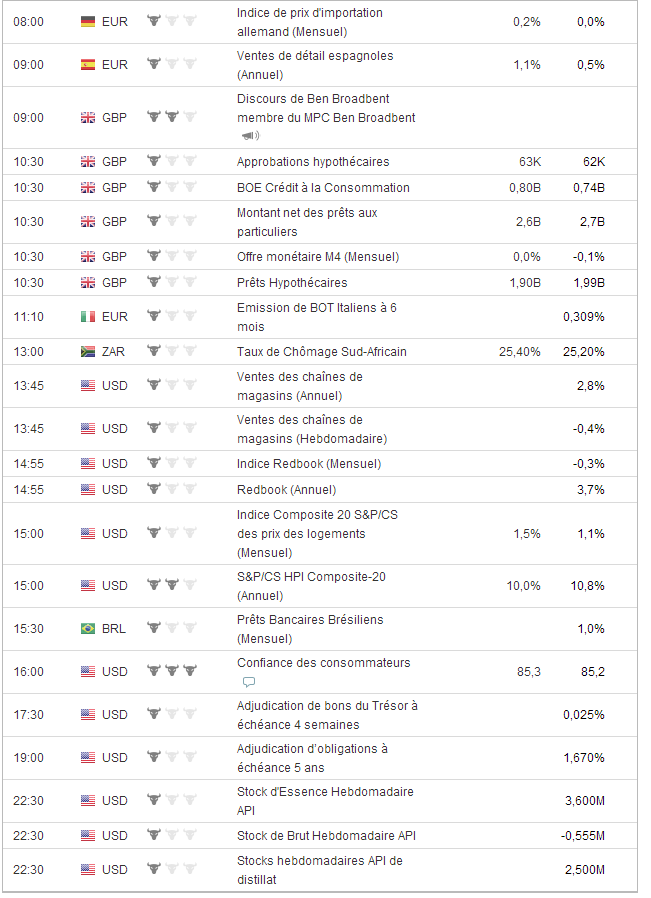
Task: Open BOE Crédit à la Consommation details
Action: pyautogui.click(x=323, y=187)
